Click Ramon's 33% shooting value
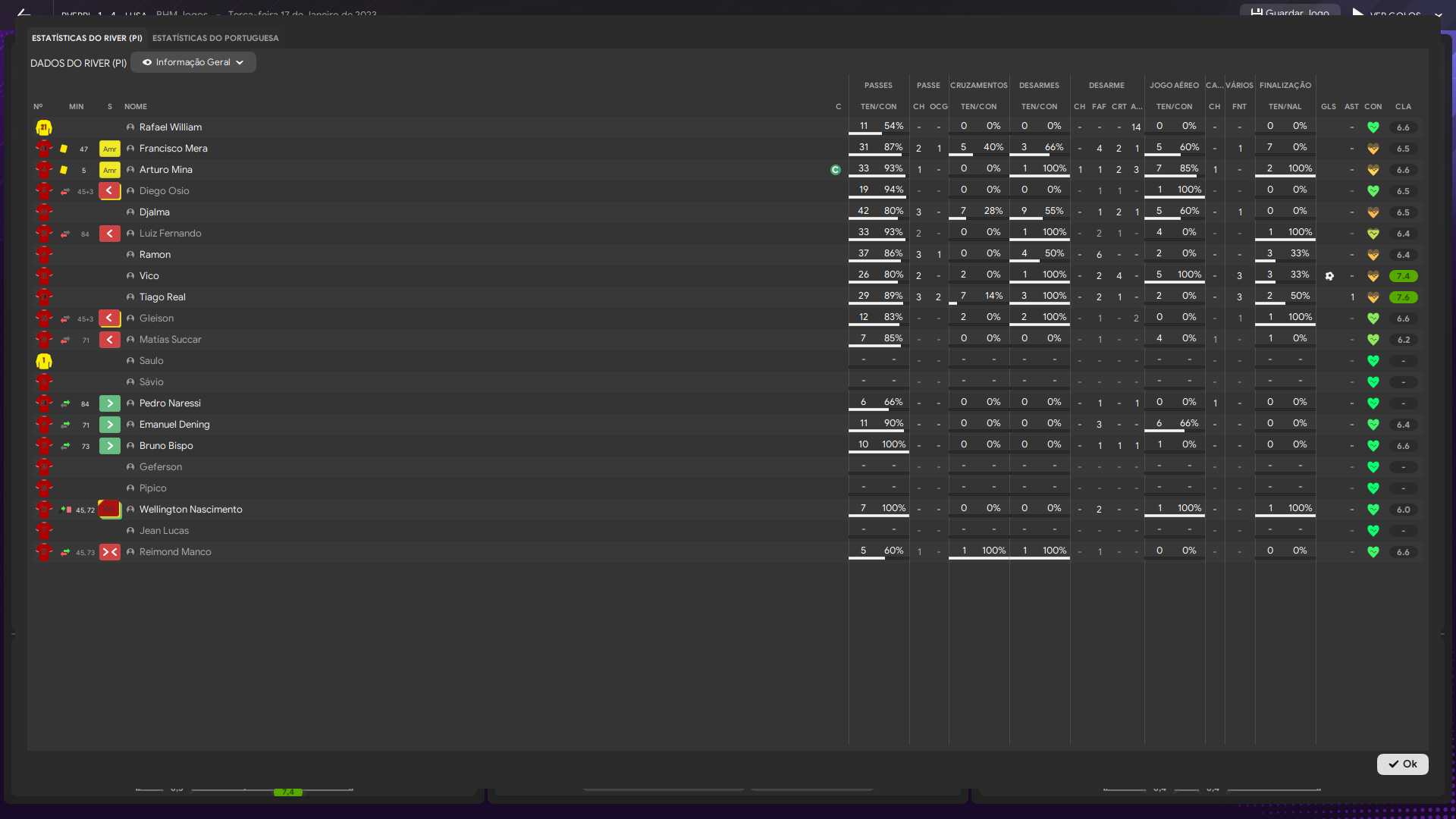The height and width of the screenshot is (819, 1456). [1300, 253]
